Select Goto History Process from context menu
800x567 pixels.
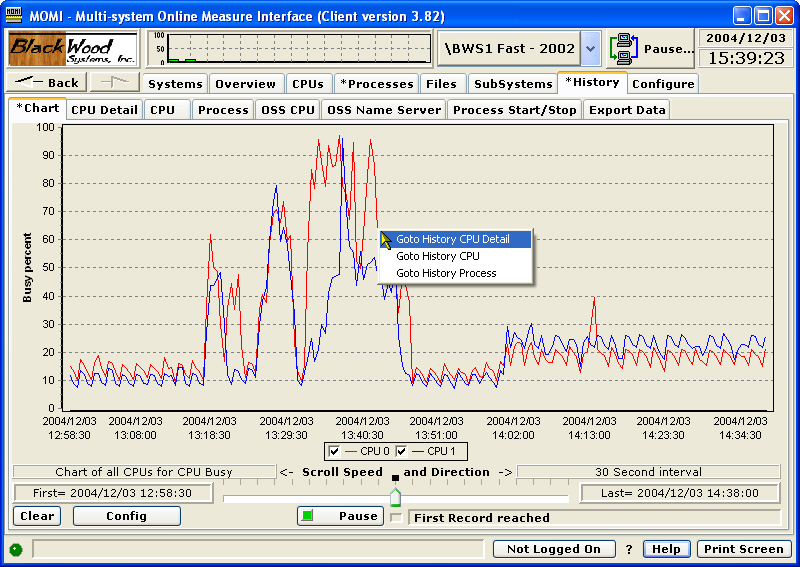pos(446,273)
